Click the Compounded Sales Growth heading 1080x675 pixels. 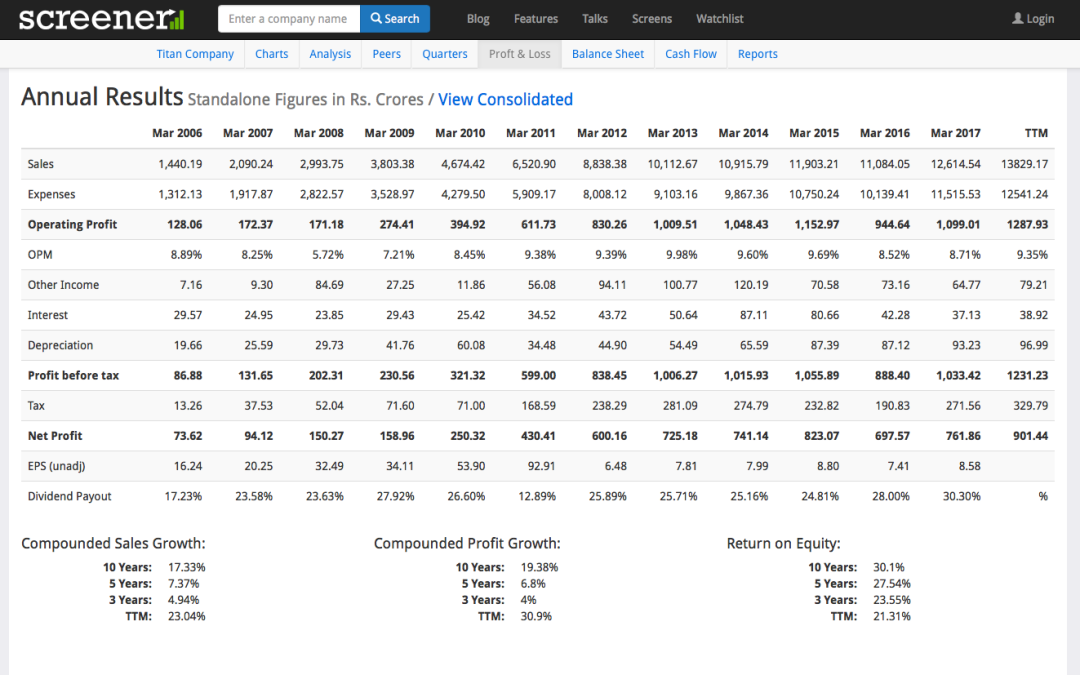pyautogui.click(x=114, y=543)
